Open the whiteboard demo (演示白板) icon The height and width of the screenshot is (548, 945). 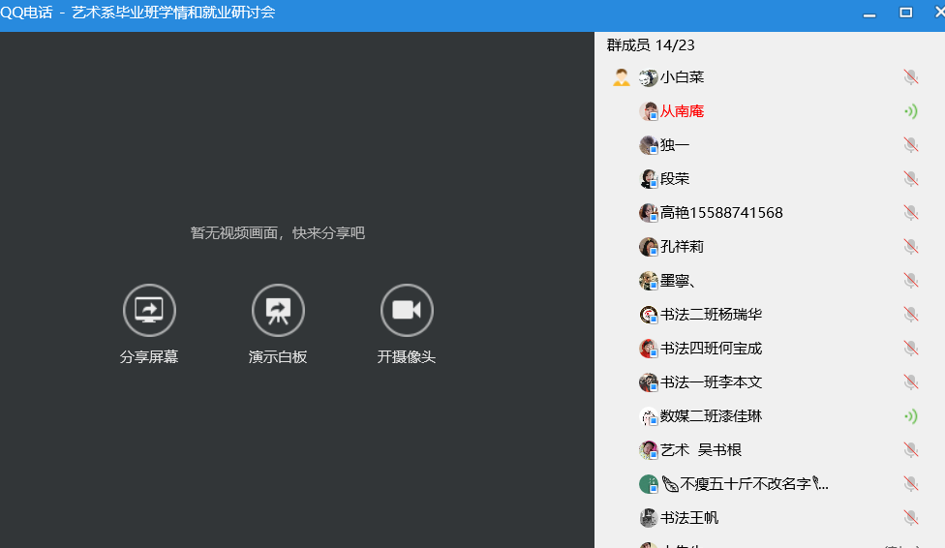[x=278, y=310]
